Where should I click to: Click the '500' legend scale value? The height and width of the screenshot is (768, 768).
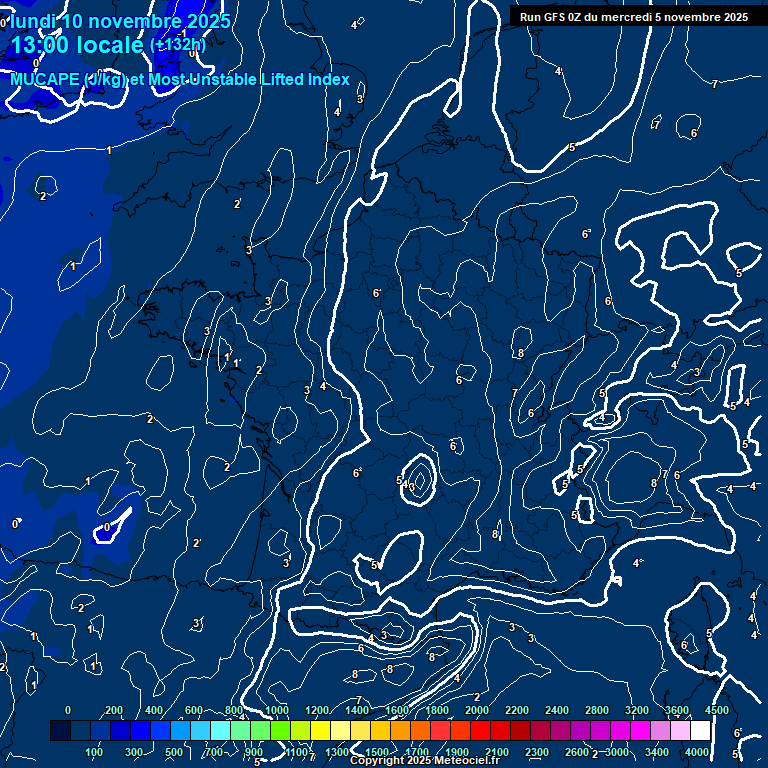(174, 752)
